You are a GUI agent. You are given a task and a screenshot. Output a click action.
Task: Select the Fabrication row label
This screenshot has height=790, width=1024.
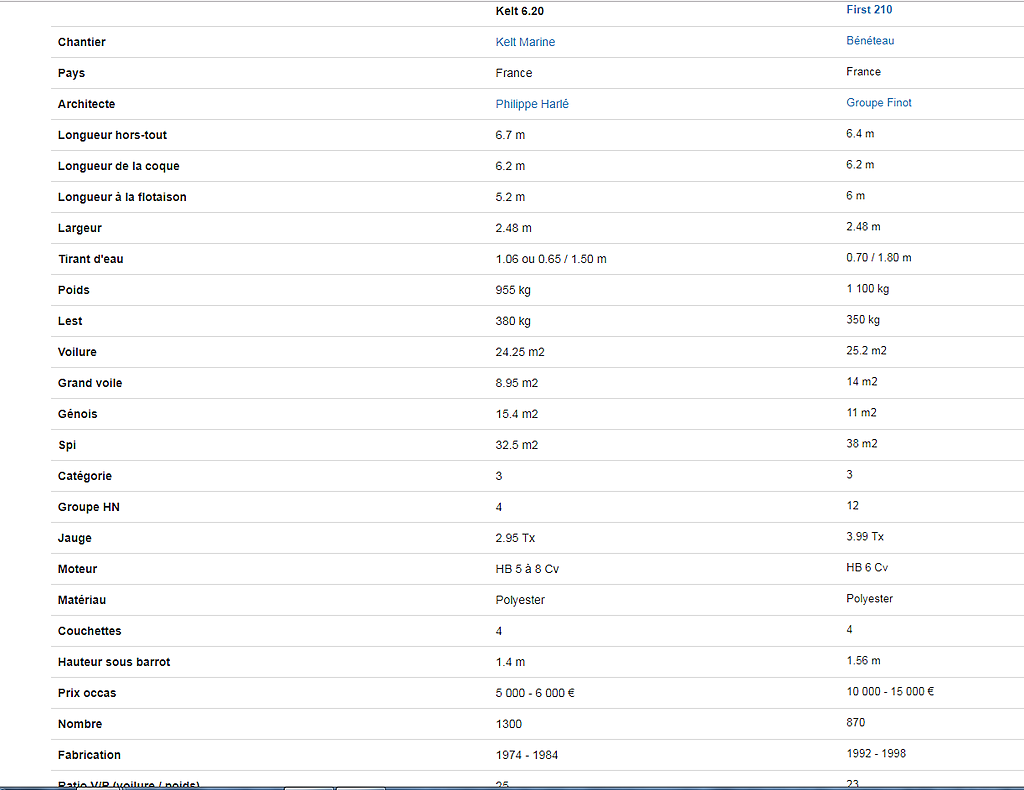pyautogui.click(x=89, y=755)
